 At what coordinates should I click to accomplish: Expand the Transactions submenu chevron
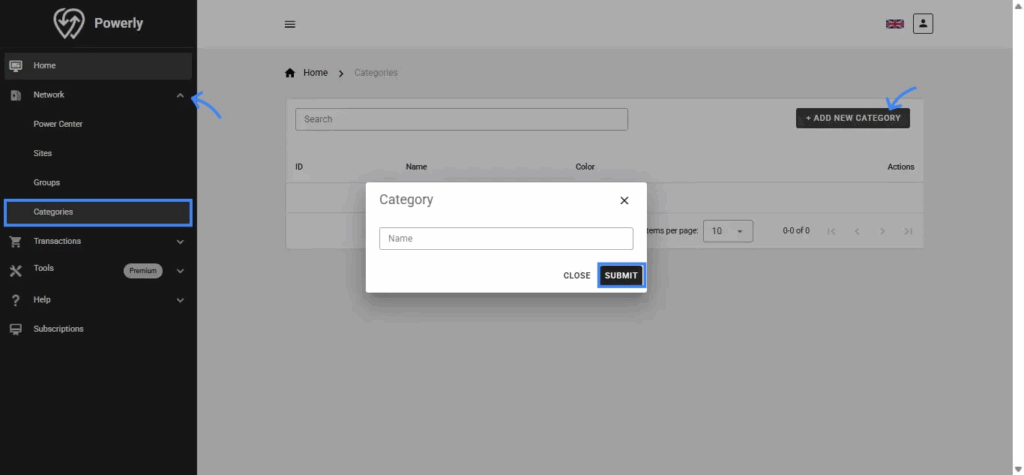pyautogui.click(x=180, y=241)
